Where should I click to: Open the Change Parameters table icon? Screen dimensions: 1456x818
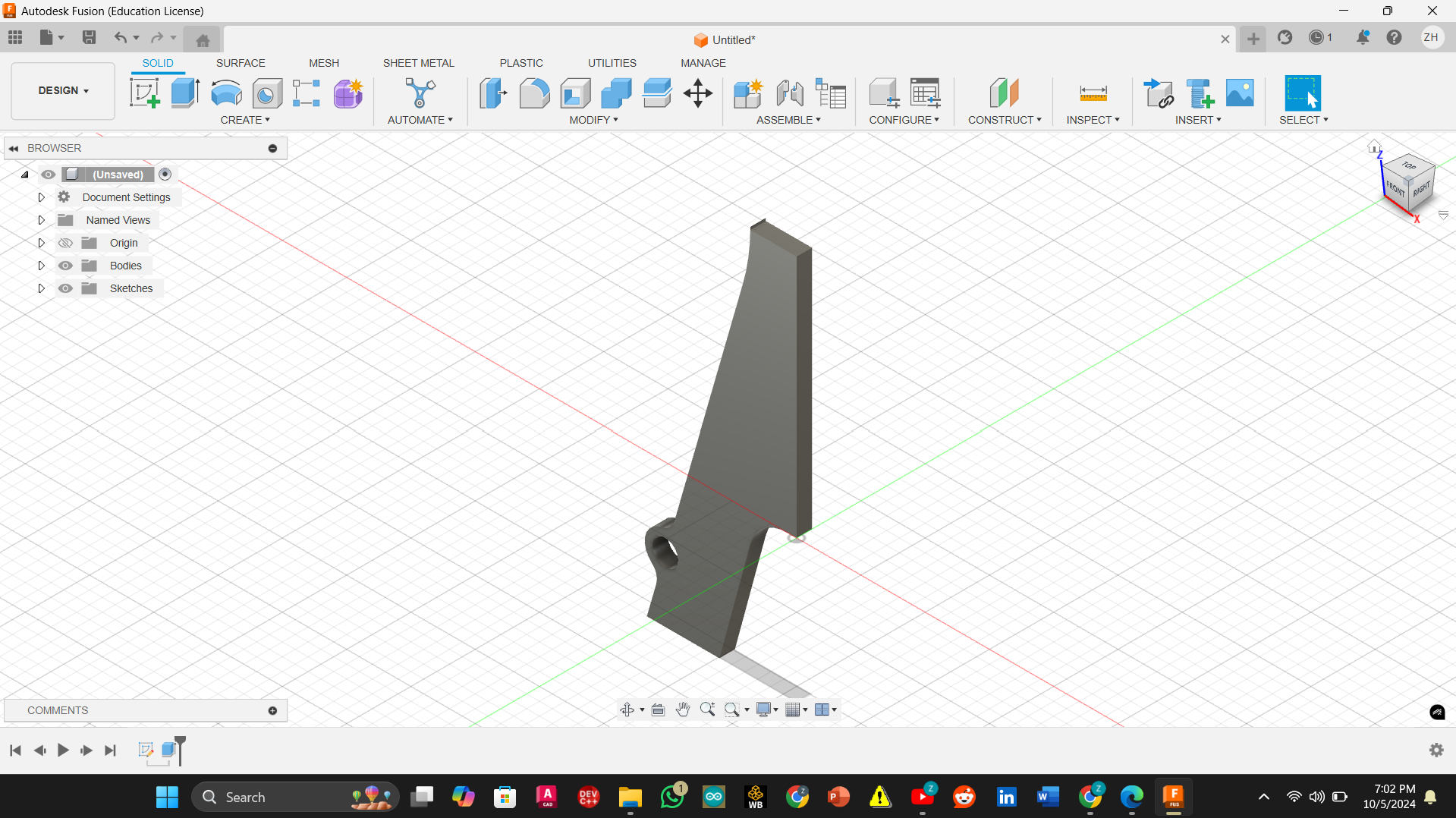pyautogui.click(x=926, y=93)
